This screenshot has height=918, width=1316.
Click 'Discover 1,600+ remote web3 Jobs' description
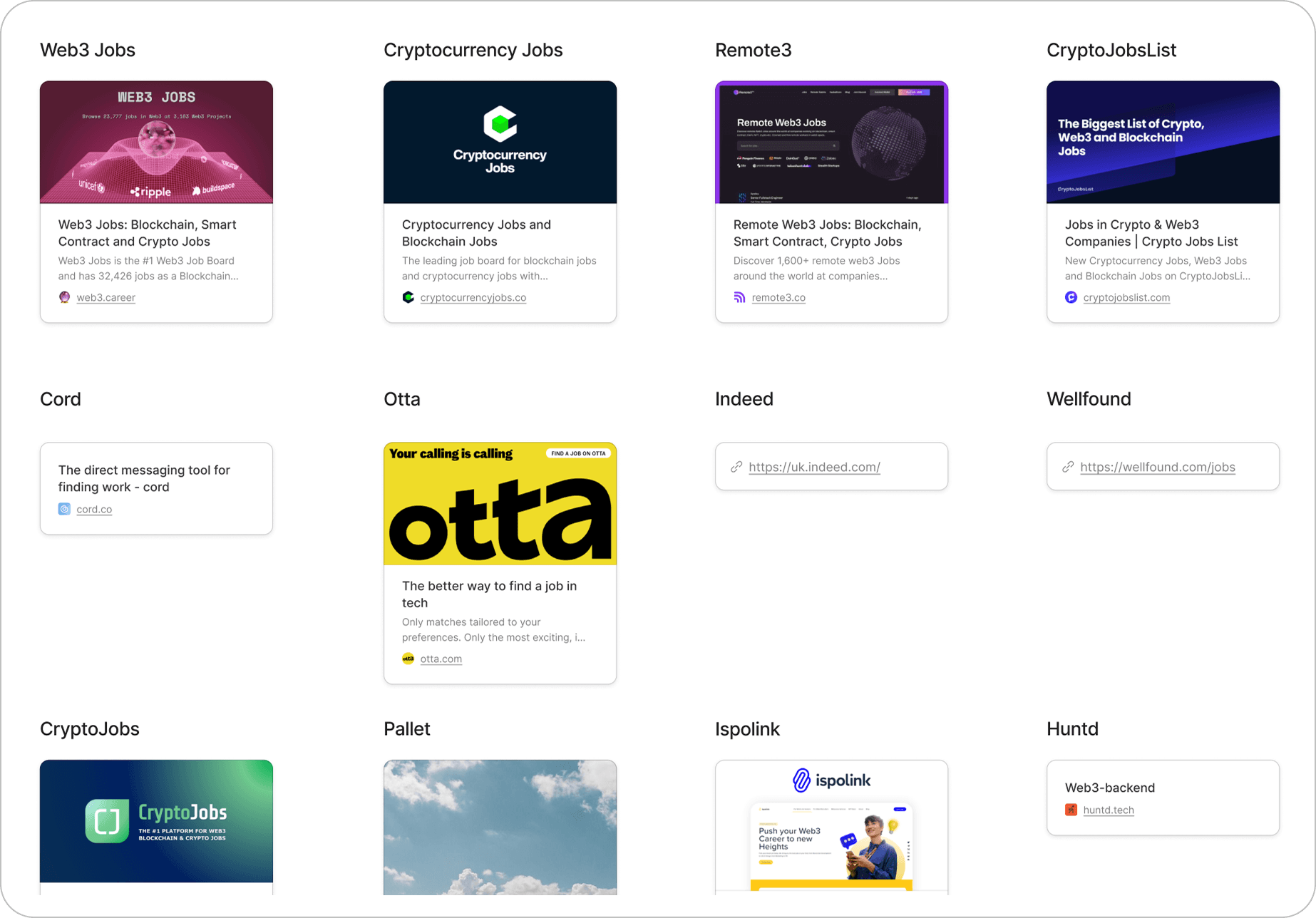click(817, 269)
